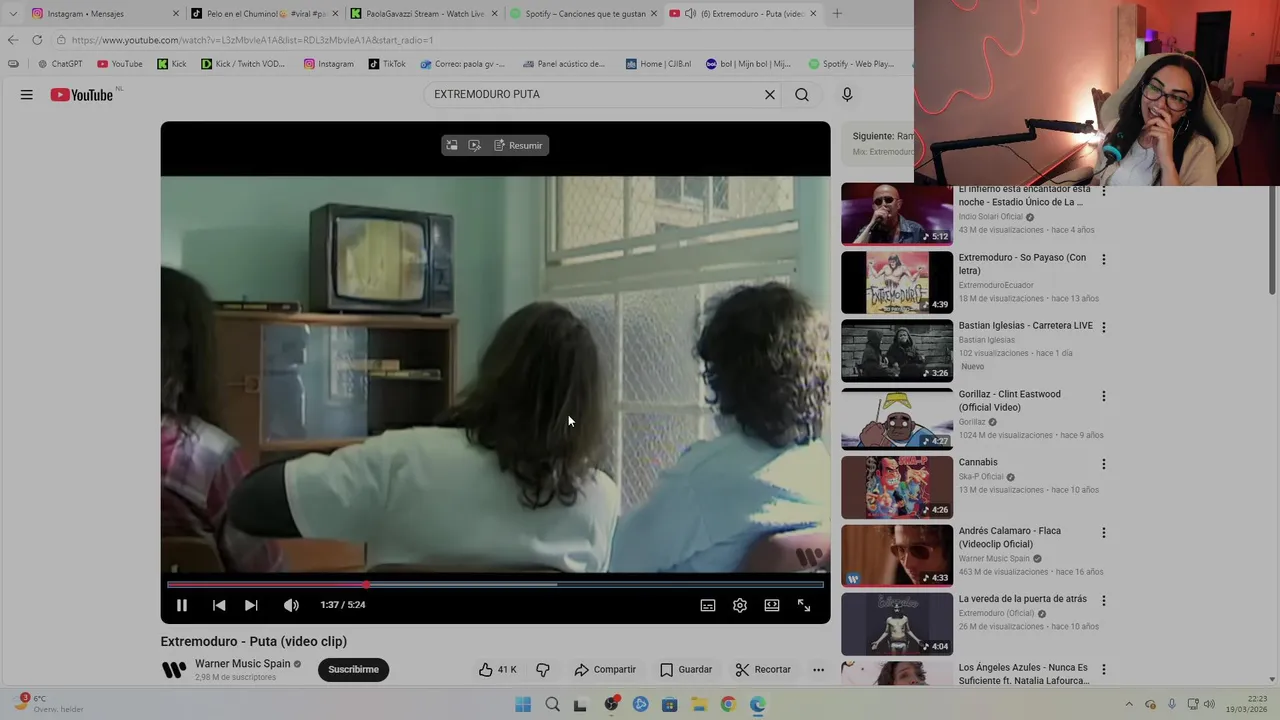Open the ChatGPT bookmark
The height and width of the screenshot is (720, 1280).
(59, 64)
